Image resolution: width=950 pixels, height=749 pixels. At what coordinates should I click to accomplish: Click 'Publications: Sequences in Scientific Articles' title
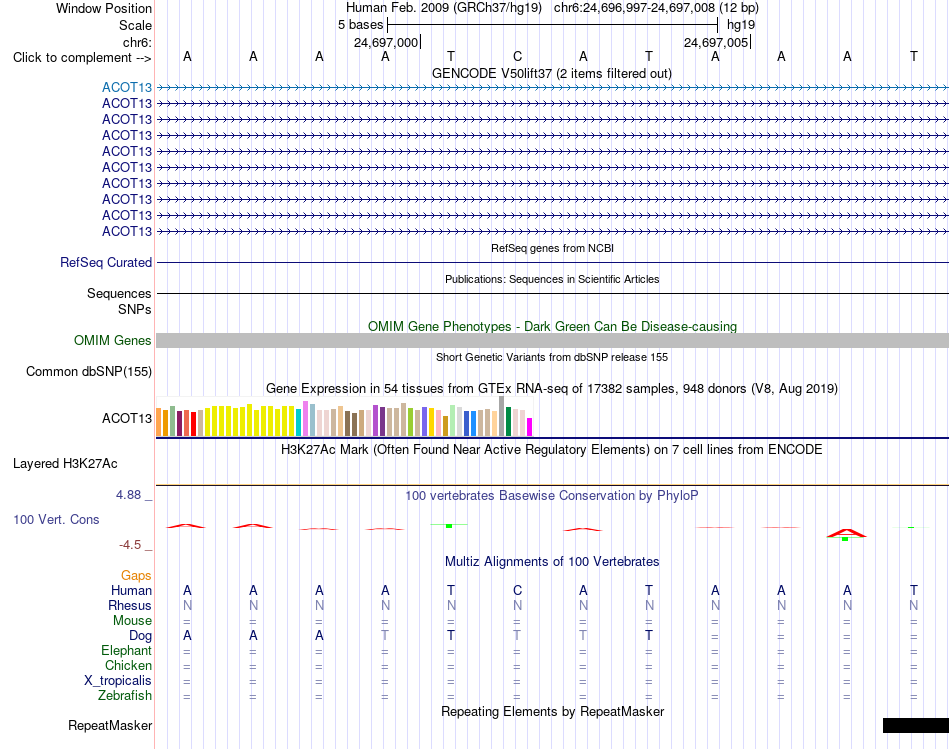(x=552, y=279)
